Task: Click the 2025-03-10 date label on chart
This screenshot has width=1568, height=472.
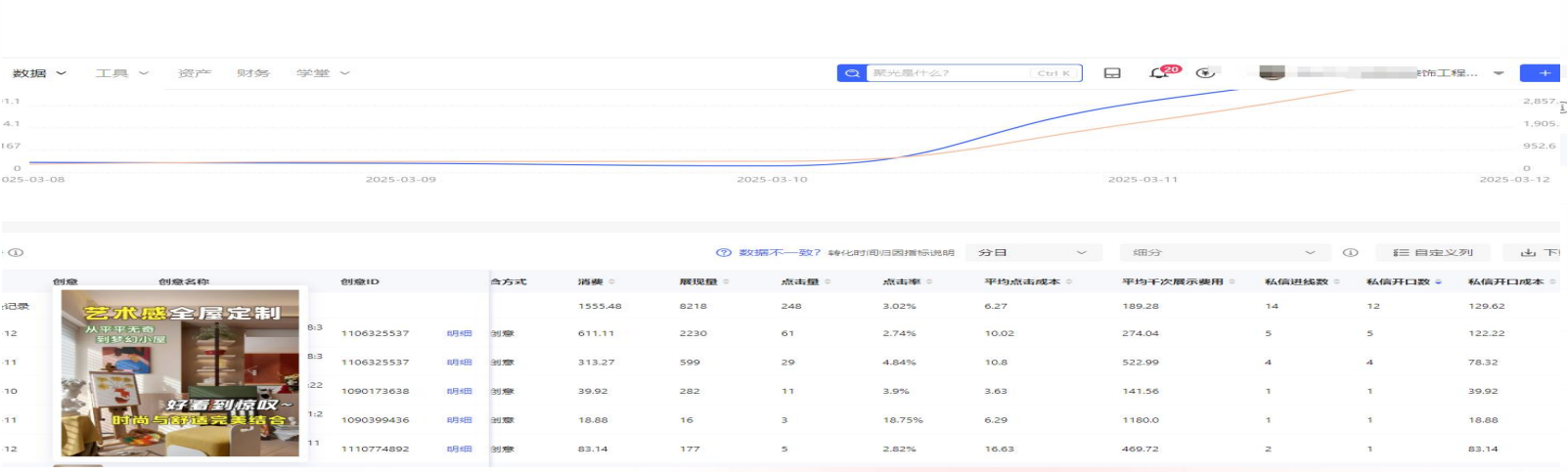Action: pos(772,180)
